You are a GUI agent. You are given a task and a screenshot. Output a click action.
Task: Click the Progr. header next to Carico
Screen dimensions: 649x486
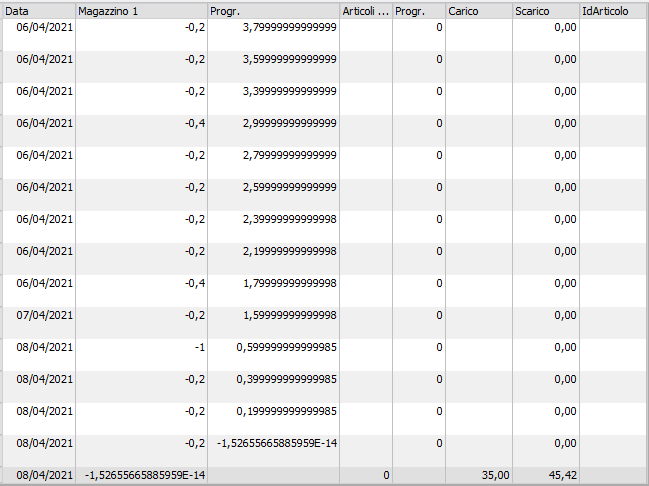pos(419,11)
